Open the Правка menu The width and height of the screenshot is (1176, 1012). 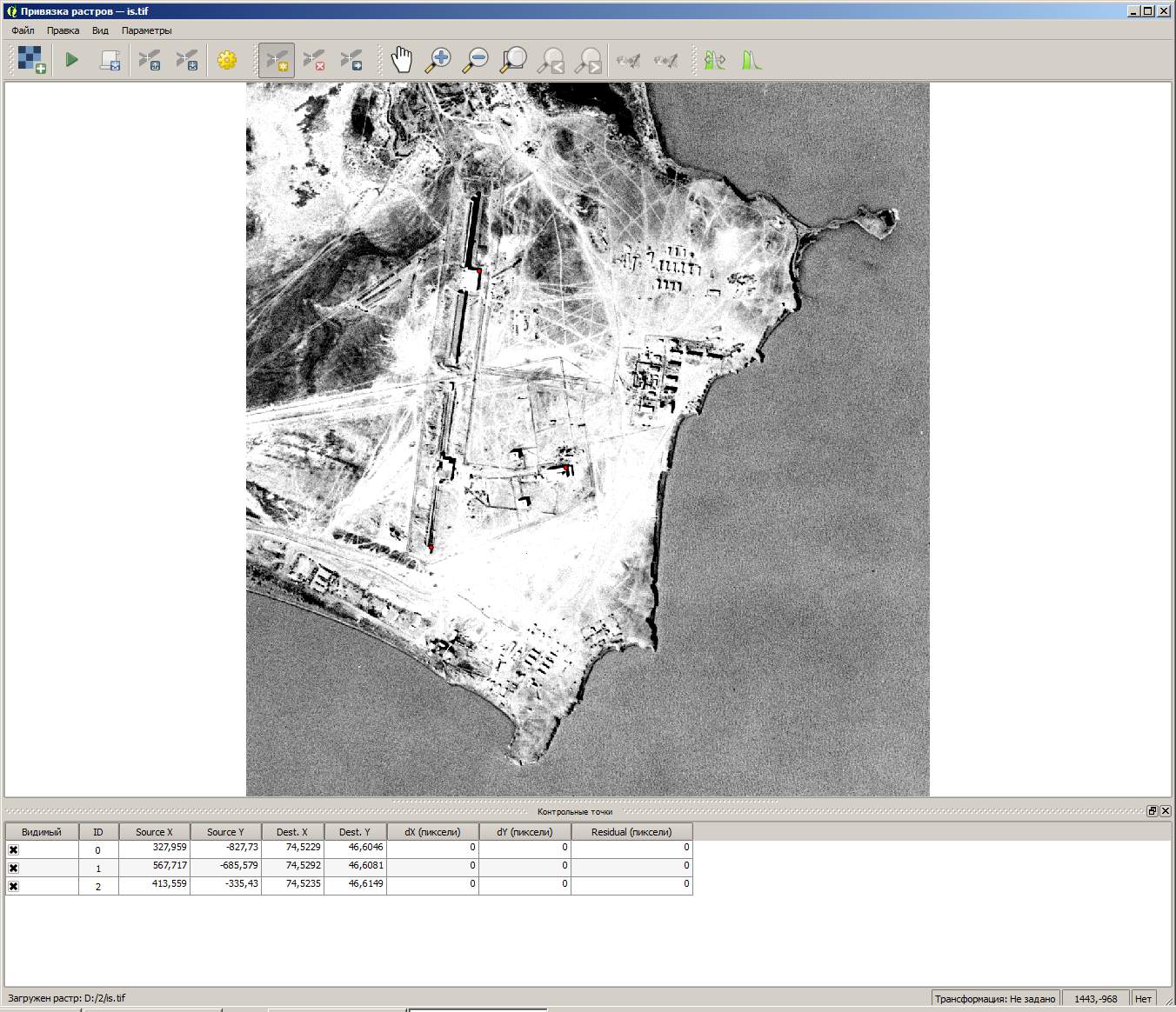click(63, 30)
